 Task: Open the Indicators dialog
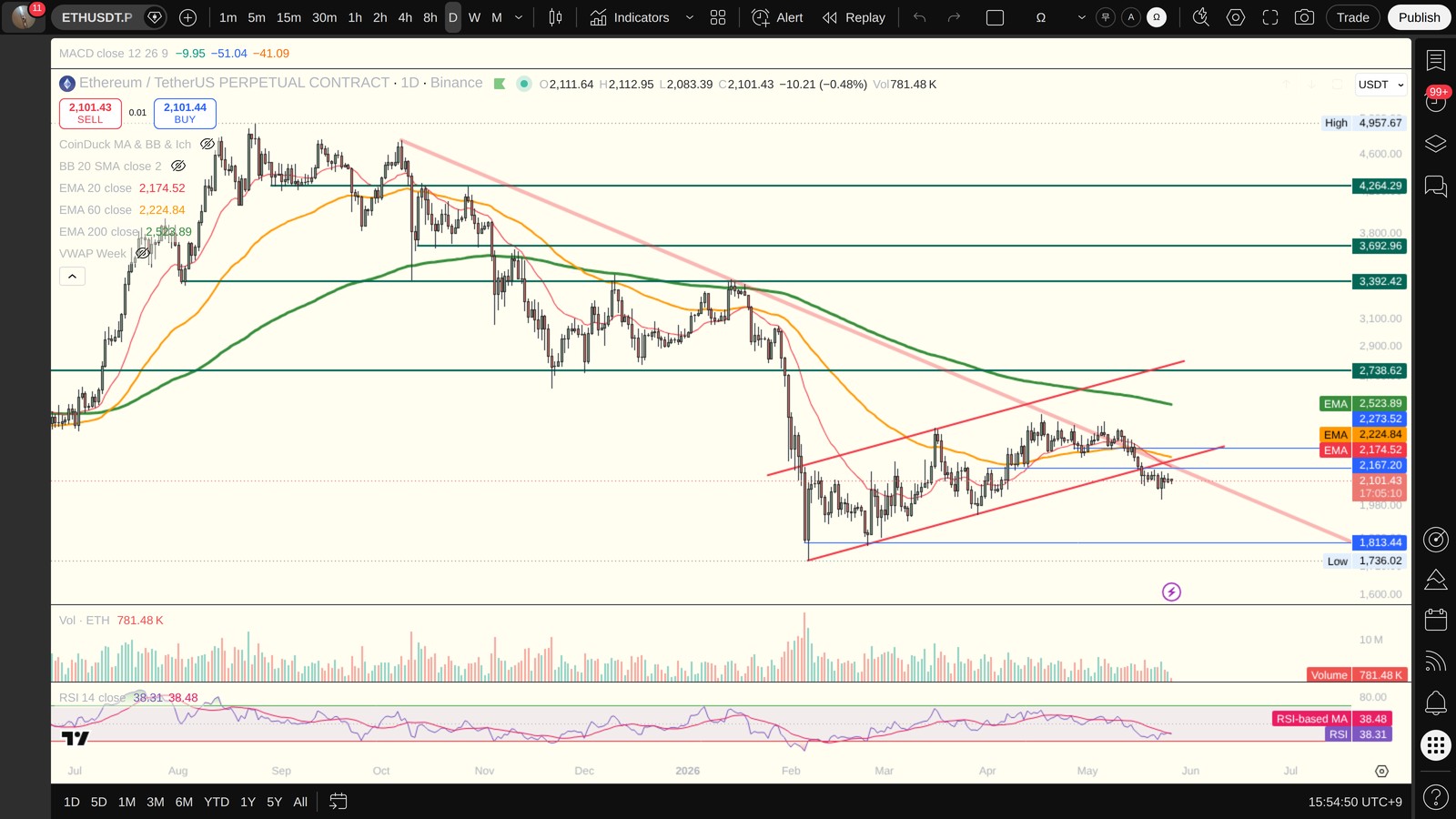point(629,17)
